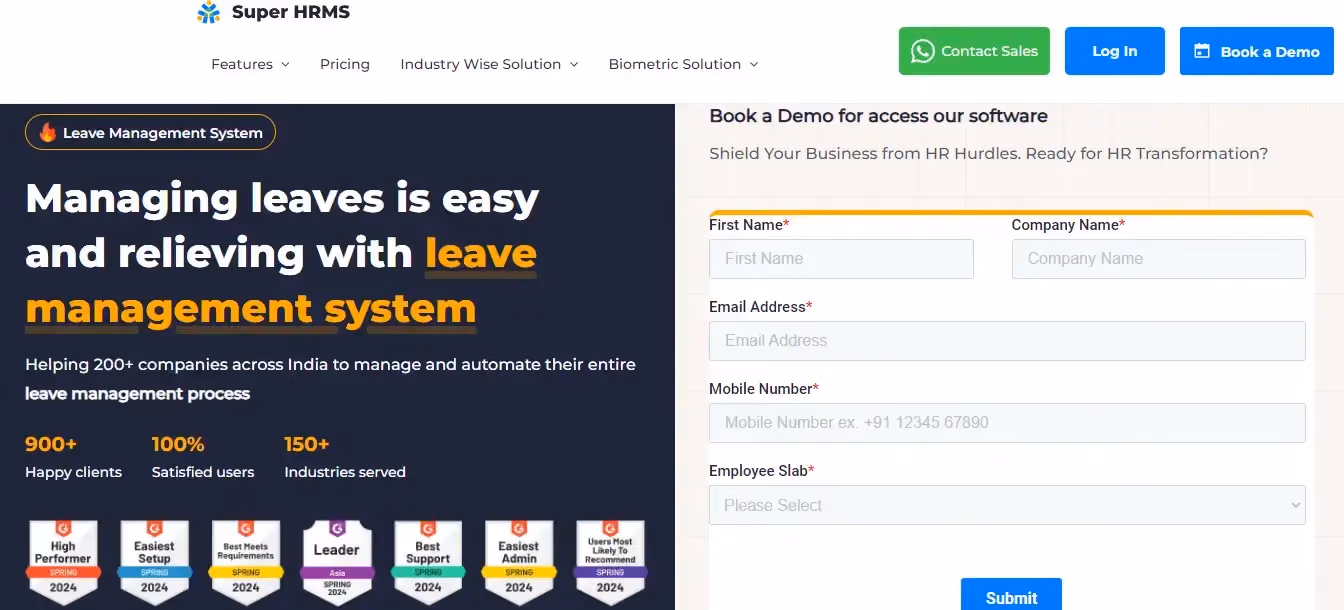The image size is (1344, 610).
Task: Click the WhatsApp icon in Contact Sales
Action: [x=923, y=51]
